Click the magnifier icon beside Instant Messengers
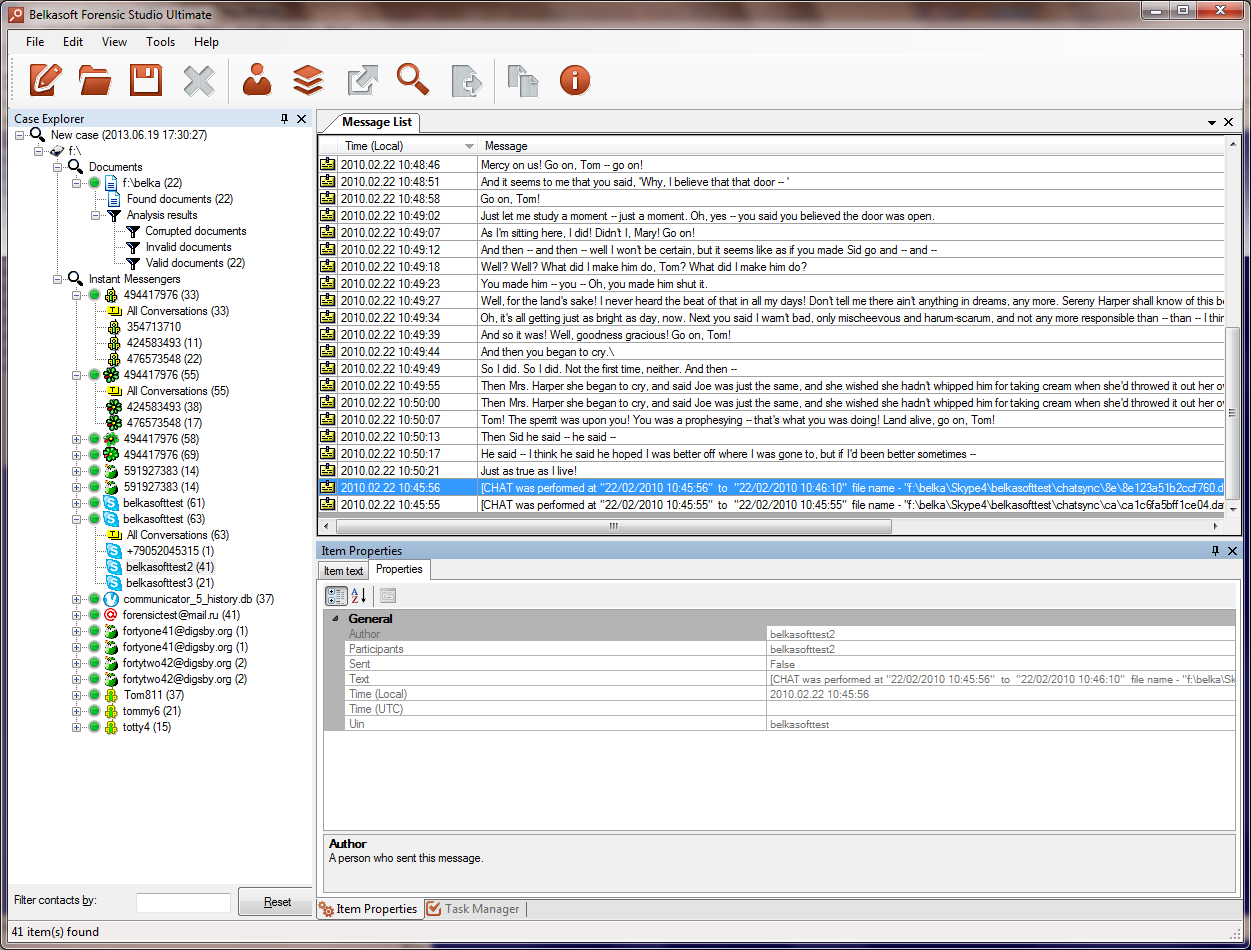This screenshot has width=1251, height=950. point(75,279)
